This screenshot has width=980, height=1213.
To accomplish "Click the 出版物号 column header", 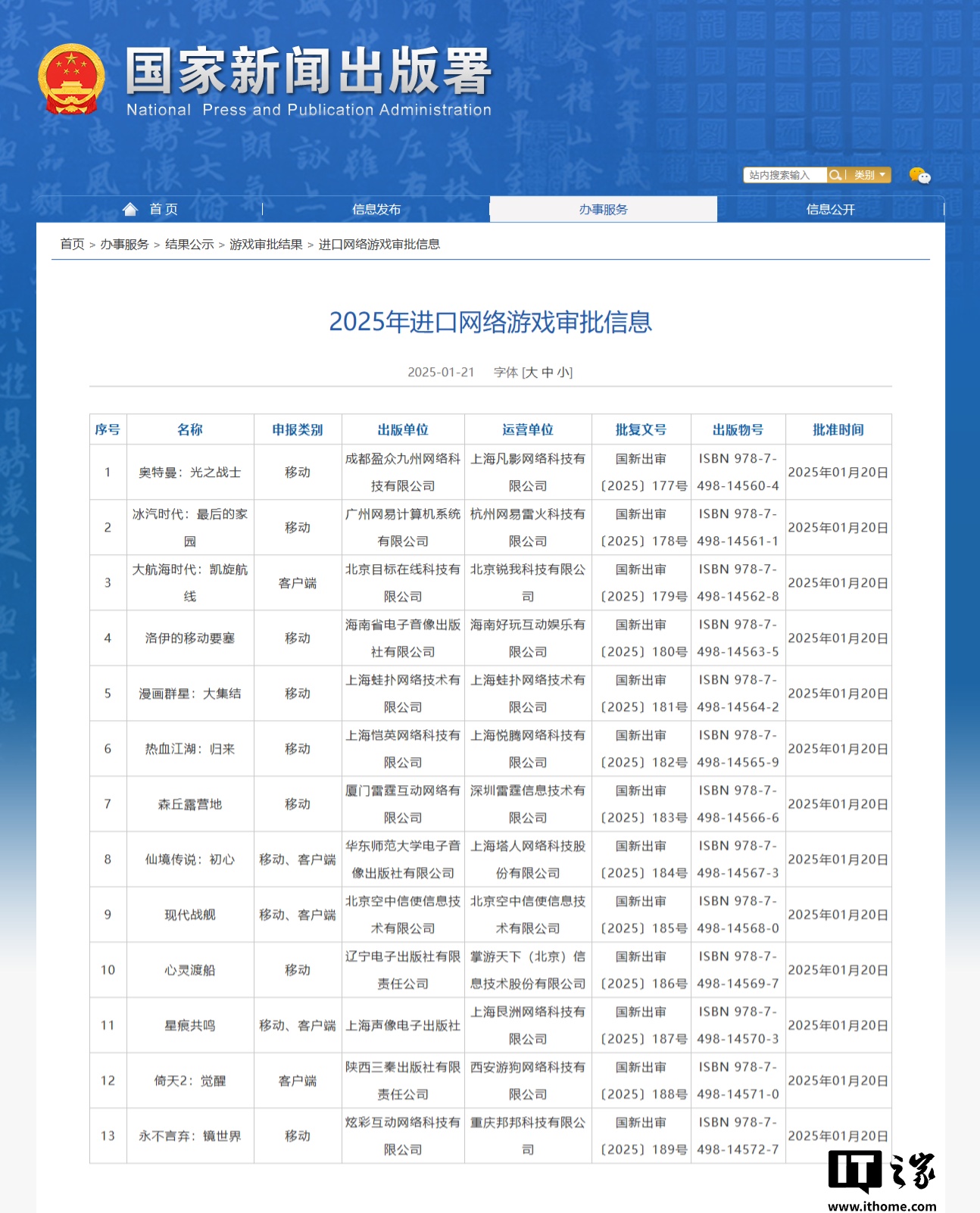I will click(738, 429).
